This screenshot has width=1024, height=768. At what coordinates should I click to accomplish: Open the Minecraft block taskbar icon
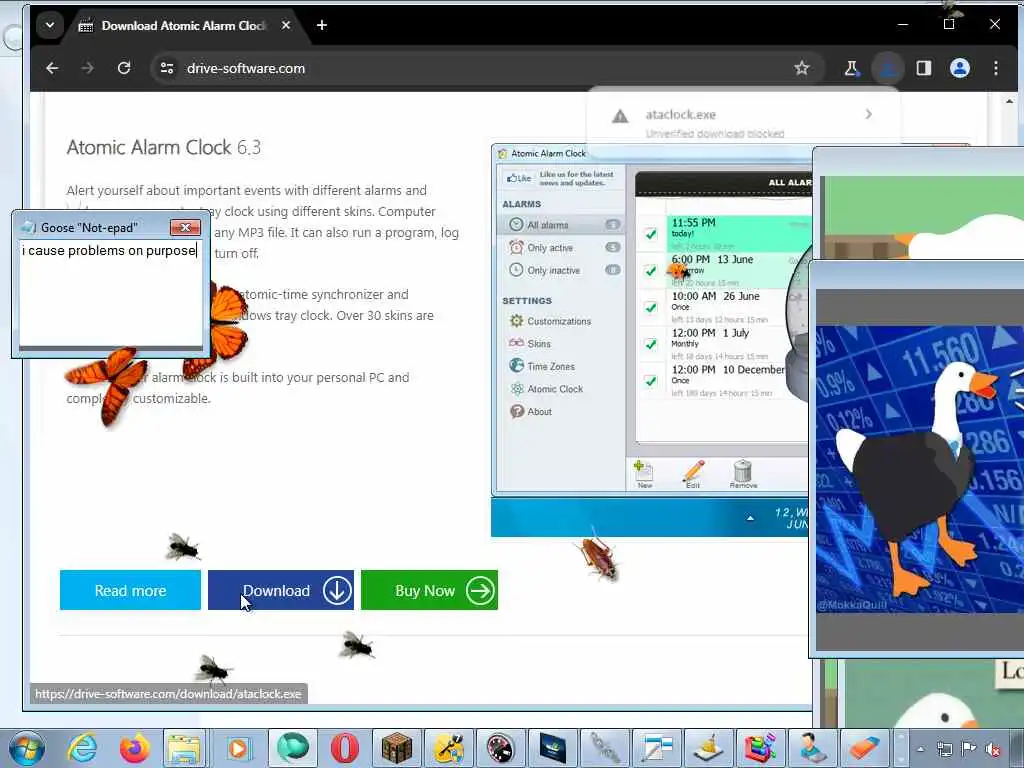pos(396,748)
